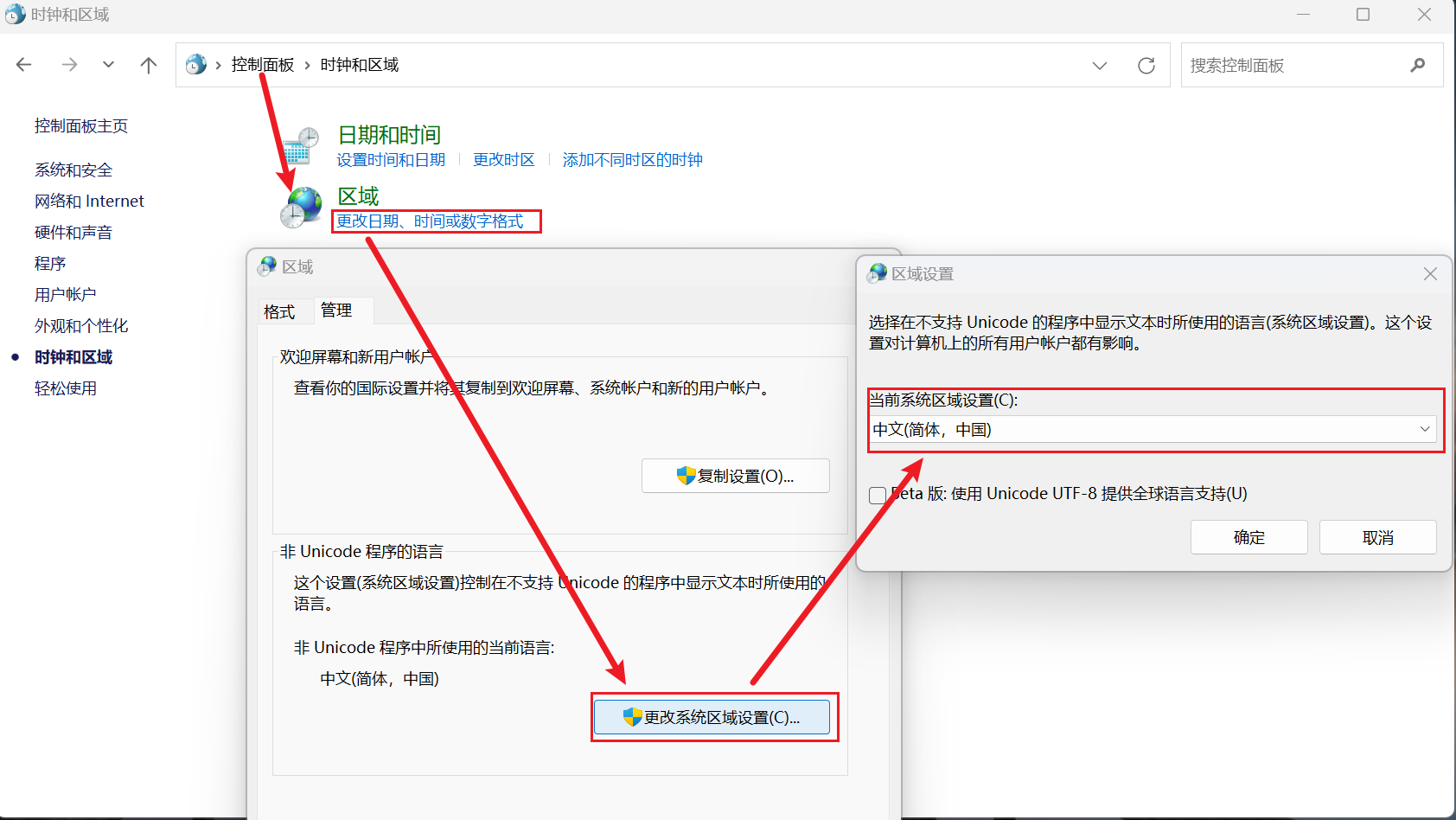Enable the Beta Unicode UTF-8 checkbox

(878, 495)
